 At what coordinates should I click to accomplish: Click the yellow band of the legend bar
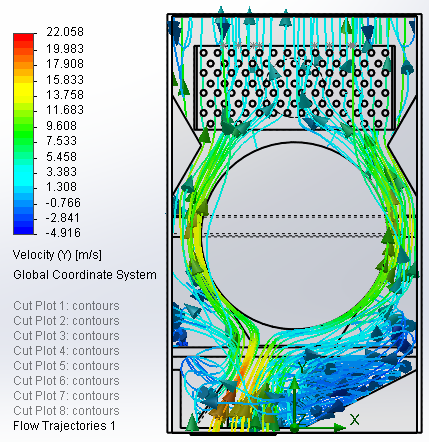click(x=23, y=89)
